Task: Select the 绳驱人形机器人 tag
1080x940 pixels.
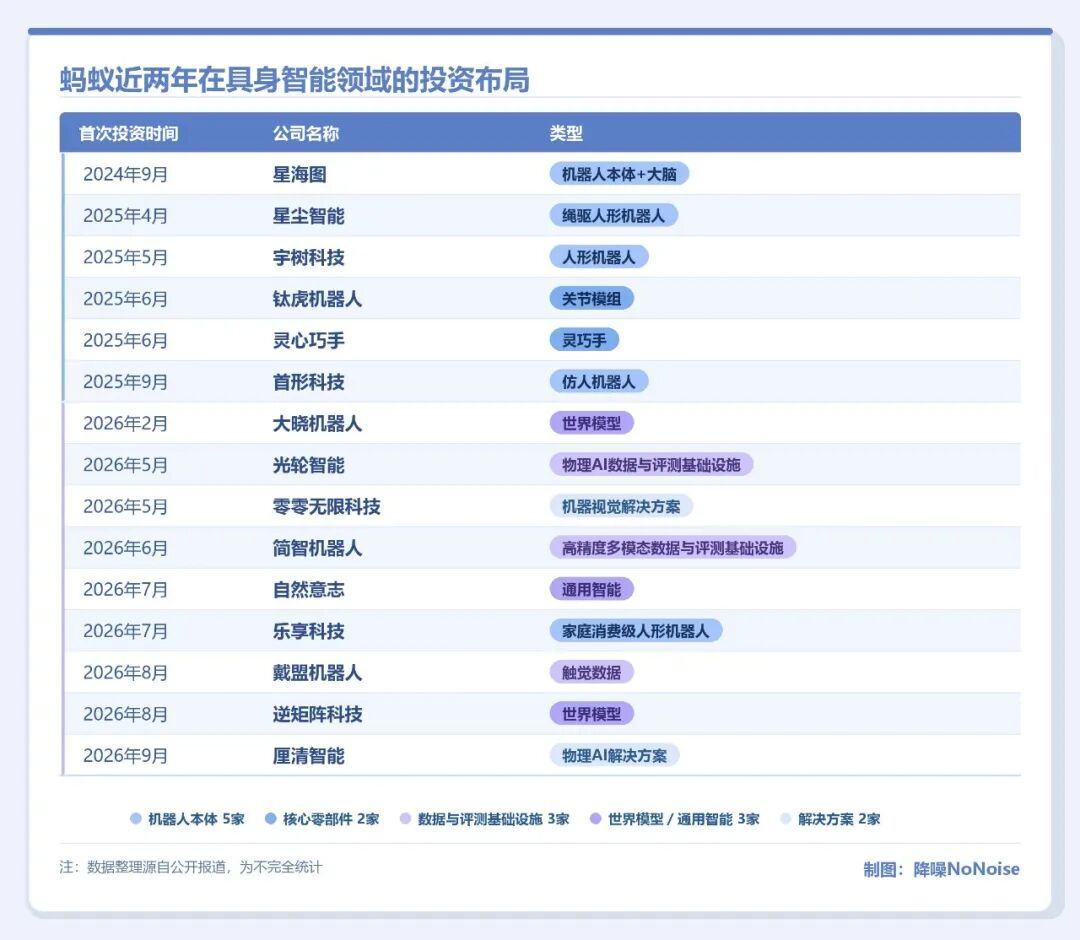Action: point(614,216)
